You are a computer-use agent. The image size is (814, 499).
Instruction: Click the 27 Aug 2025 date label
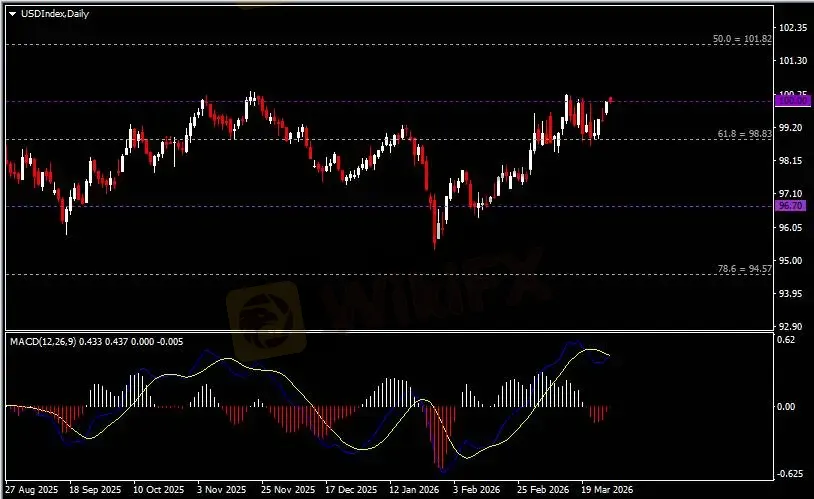point(31,491)
